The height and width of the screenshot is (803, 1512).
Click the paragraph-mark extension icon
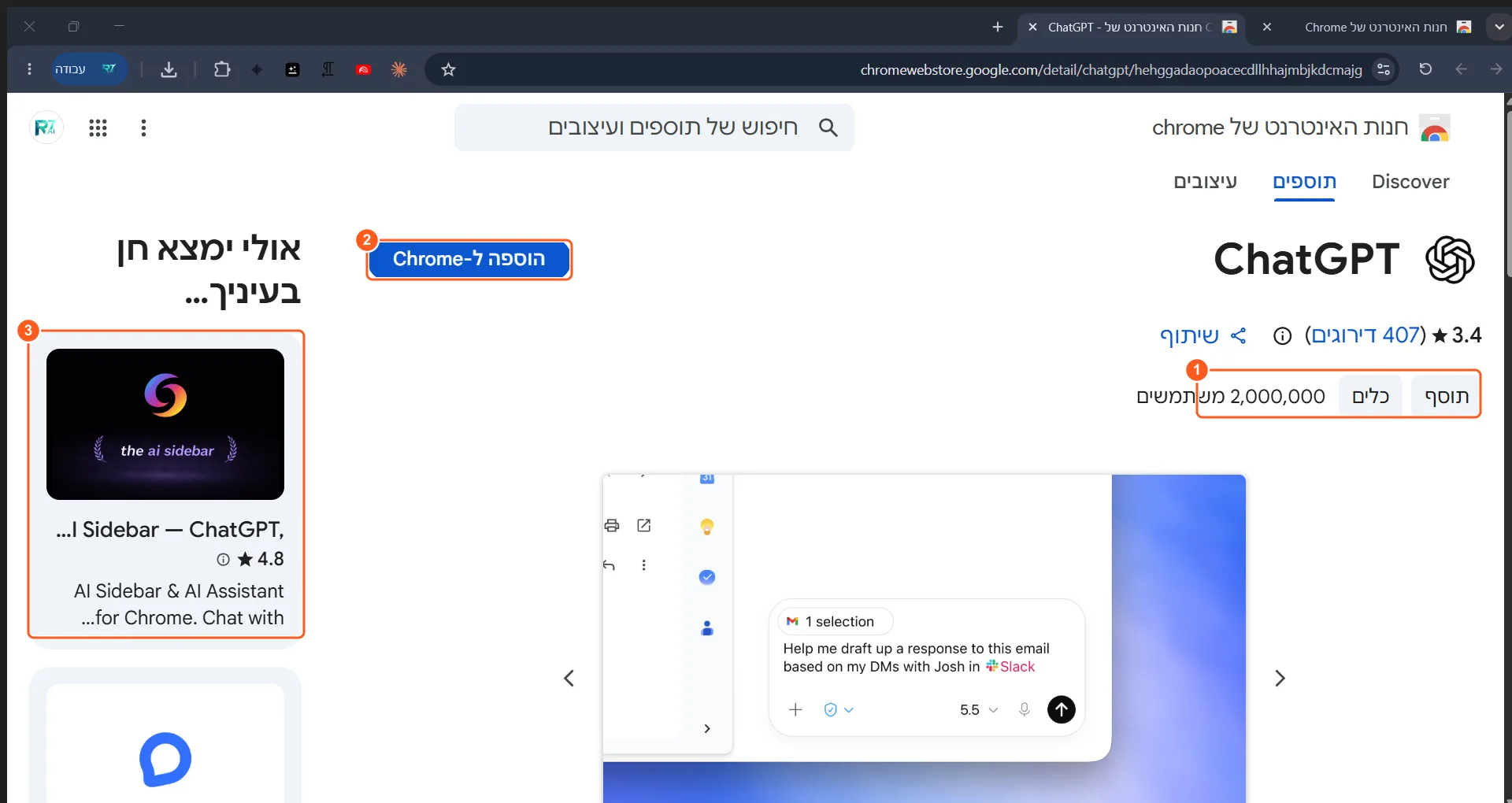[328, 69]
